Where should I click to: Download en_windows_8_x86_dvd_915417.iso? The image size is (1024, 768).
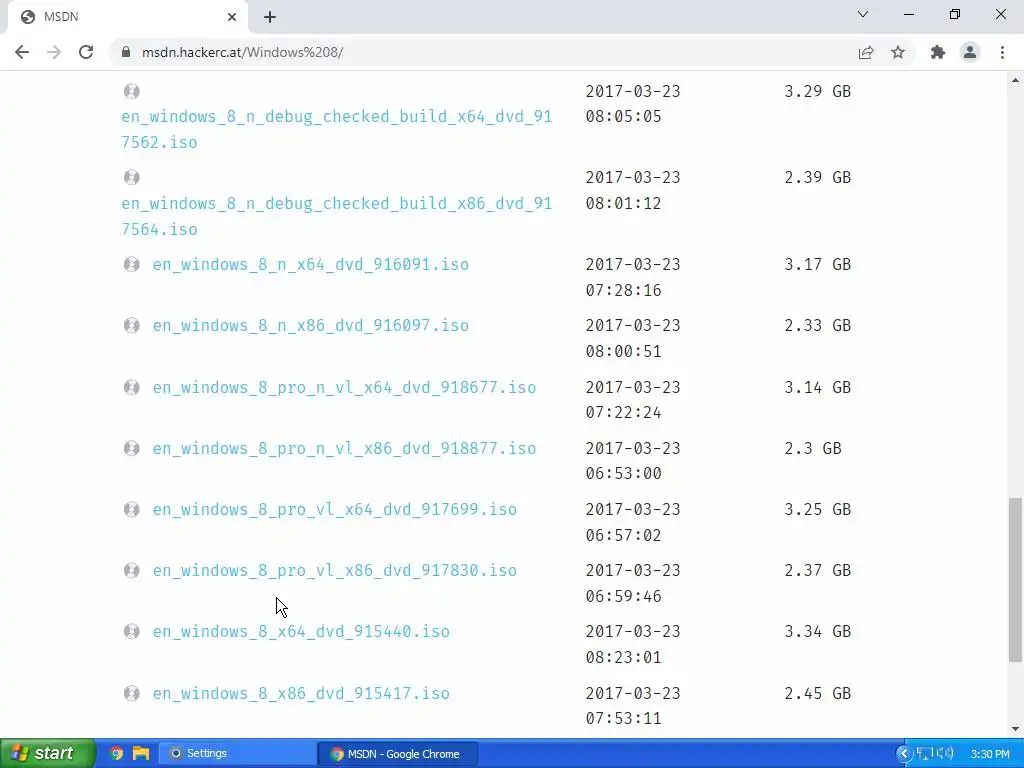(x=301, y=694)
